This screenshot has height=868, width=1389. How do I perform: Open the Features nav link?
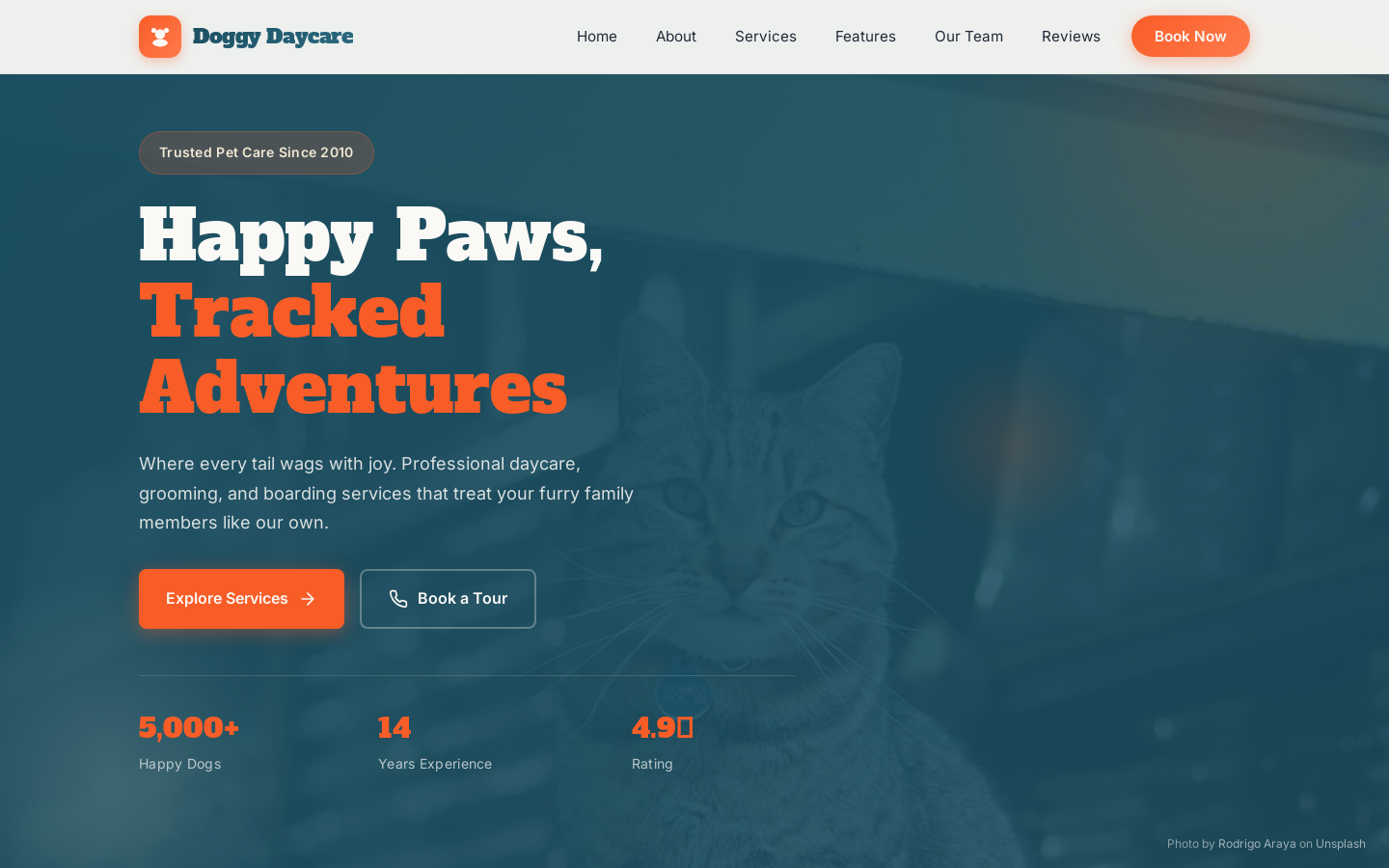[x=865, y=37]
